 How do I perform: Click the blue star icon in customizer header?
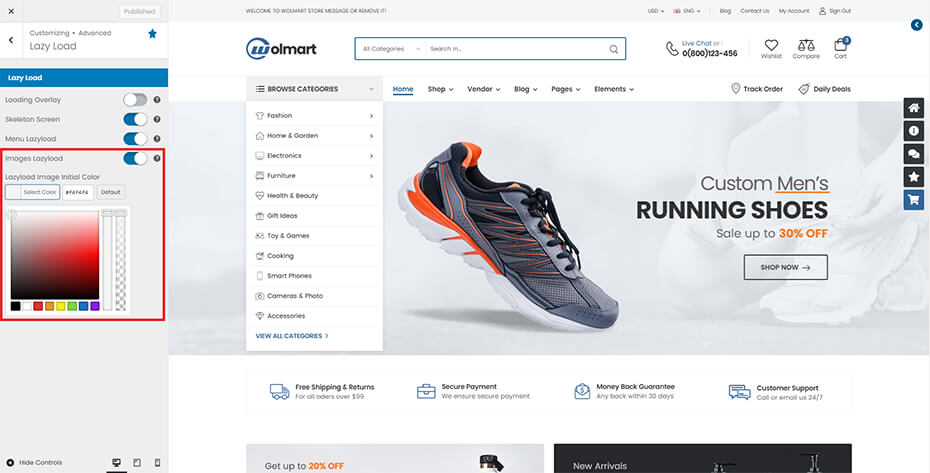[152, 33]
